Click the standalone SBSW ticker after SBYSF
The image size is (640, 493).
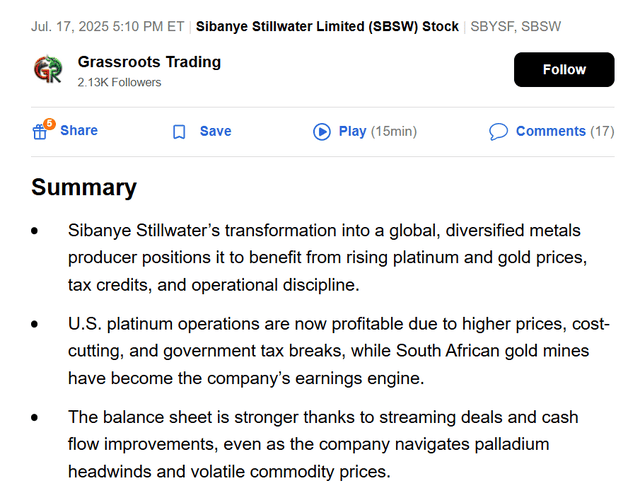(x=541, y=26)
